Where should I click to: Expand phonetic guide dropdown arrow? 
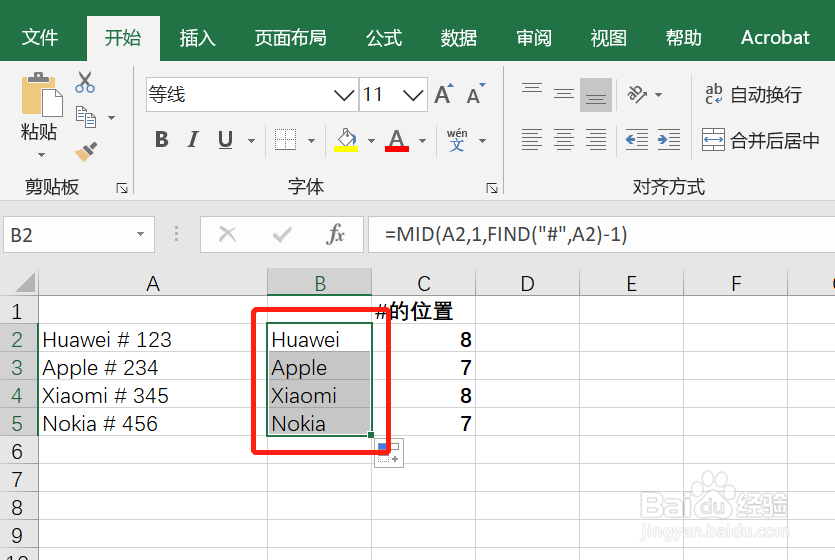click(x=482, y=141)
